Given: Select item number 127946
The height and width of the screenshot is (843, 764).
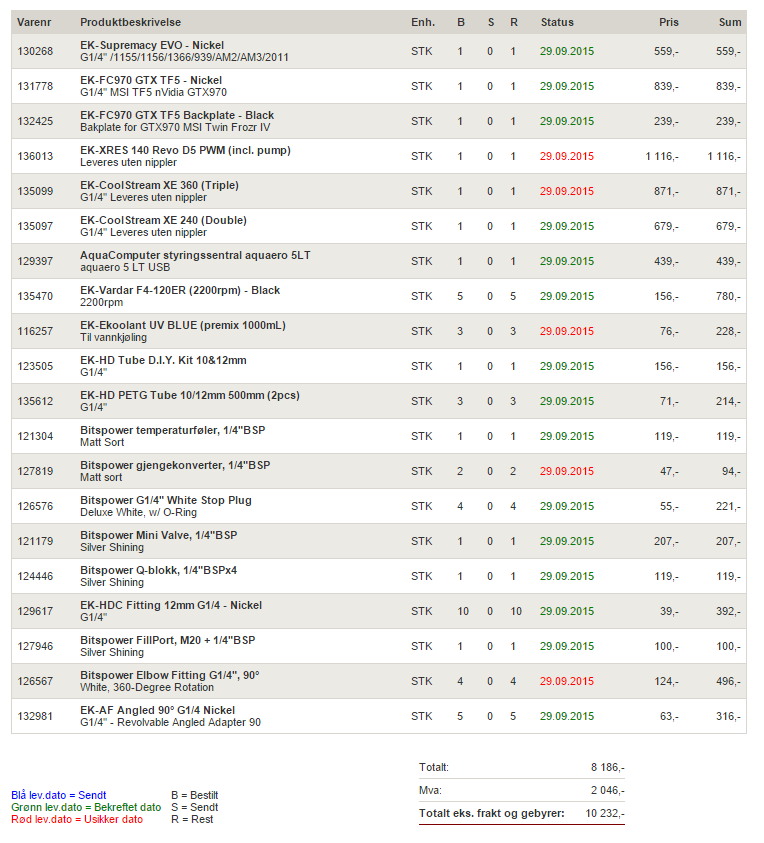Looking at the screenshot, I should [35, 646].
